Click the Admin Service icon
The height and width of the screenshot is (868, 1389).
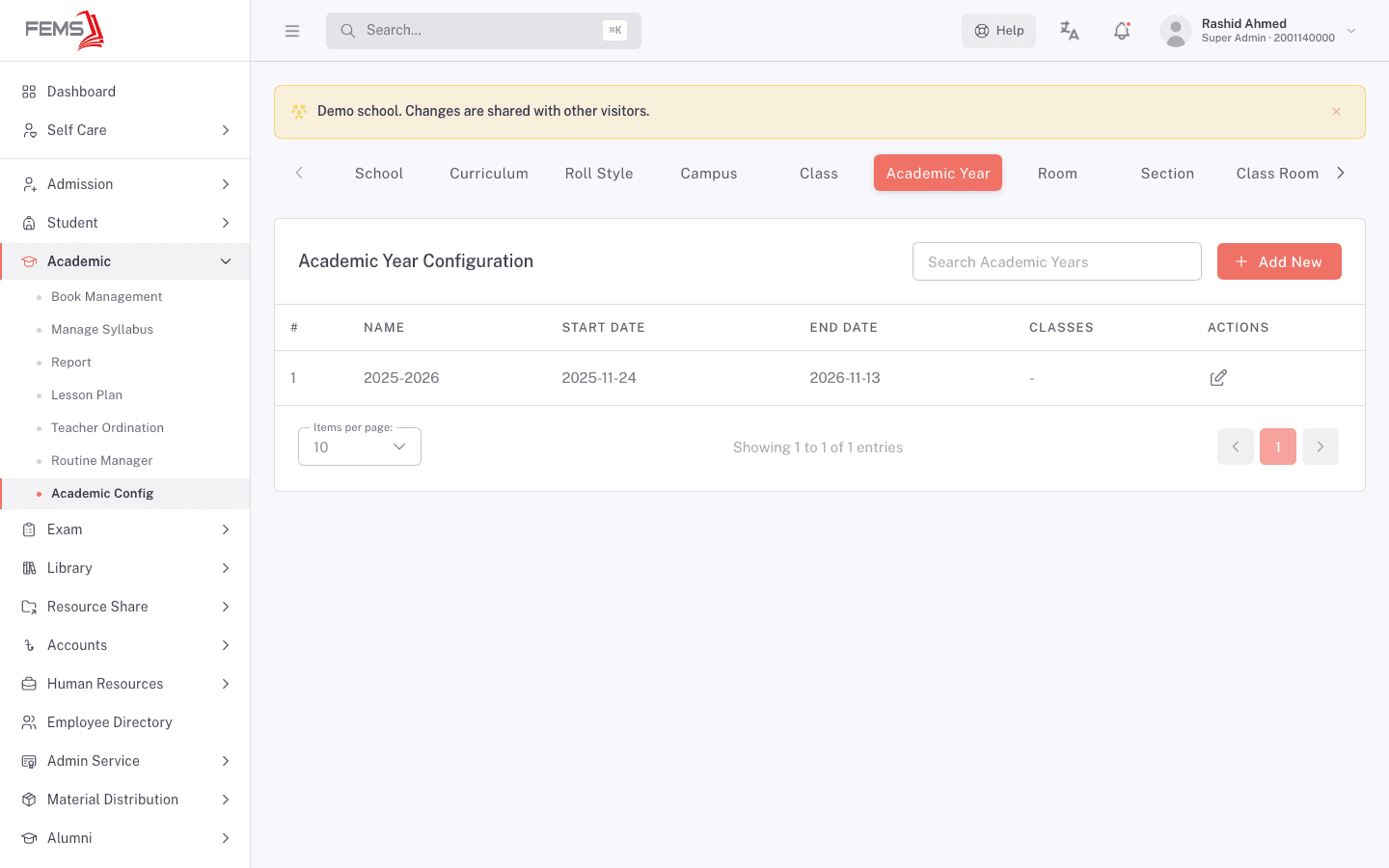(29, 761)
